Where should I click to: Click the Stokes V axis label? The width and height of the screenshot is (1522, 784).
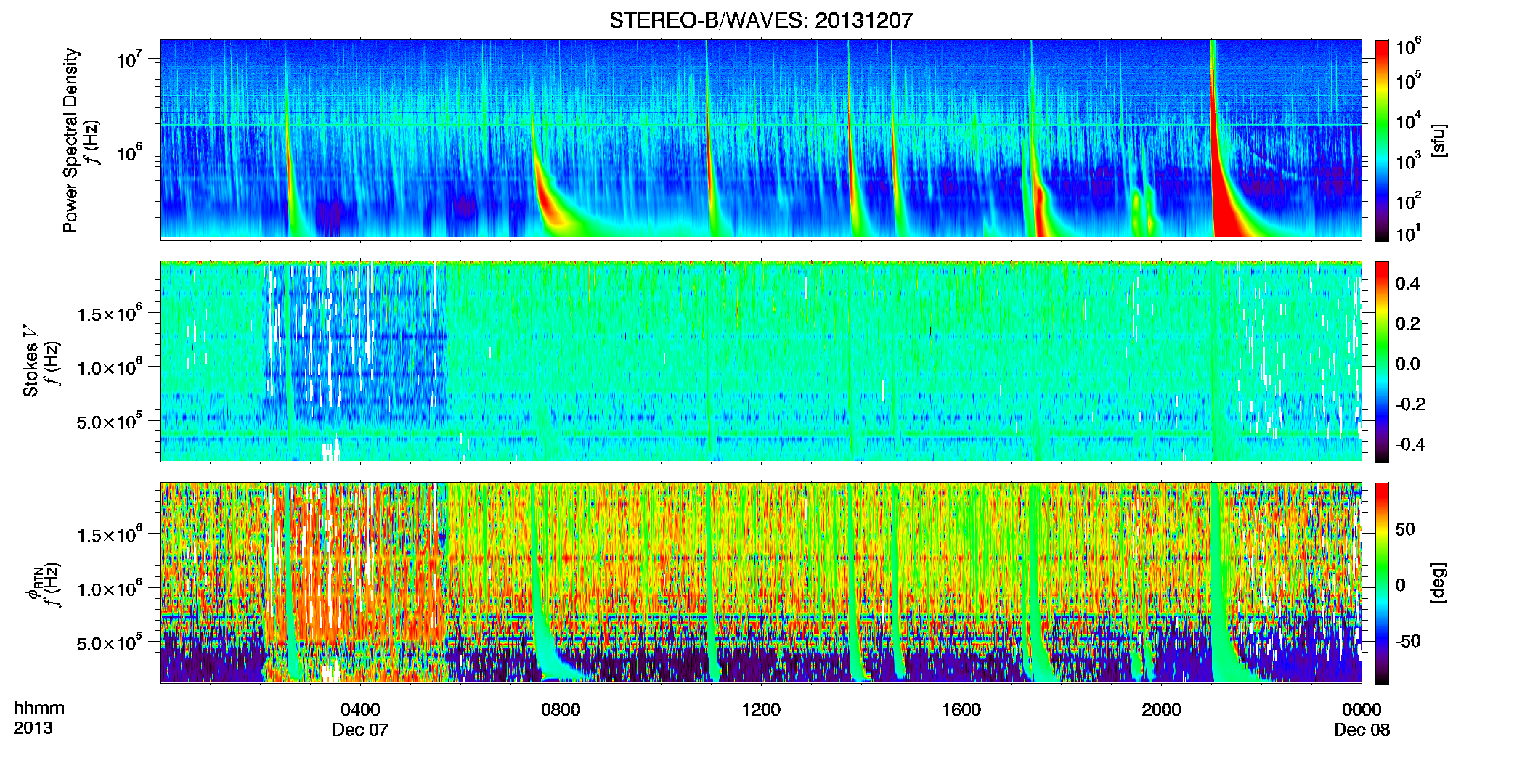30,361
